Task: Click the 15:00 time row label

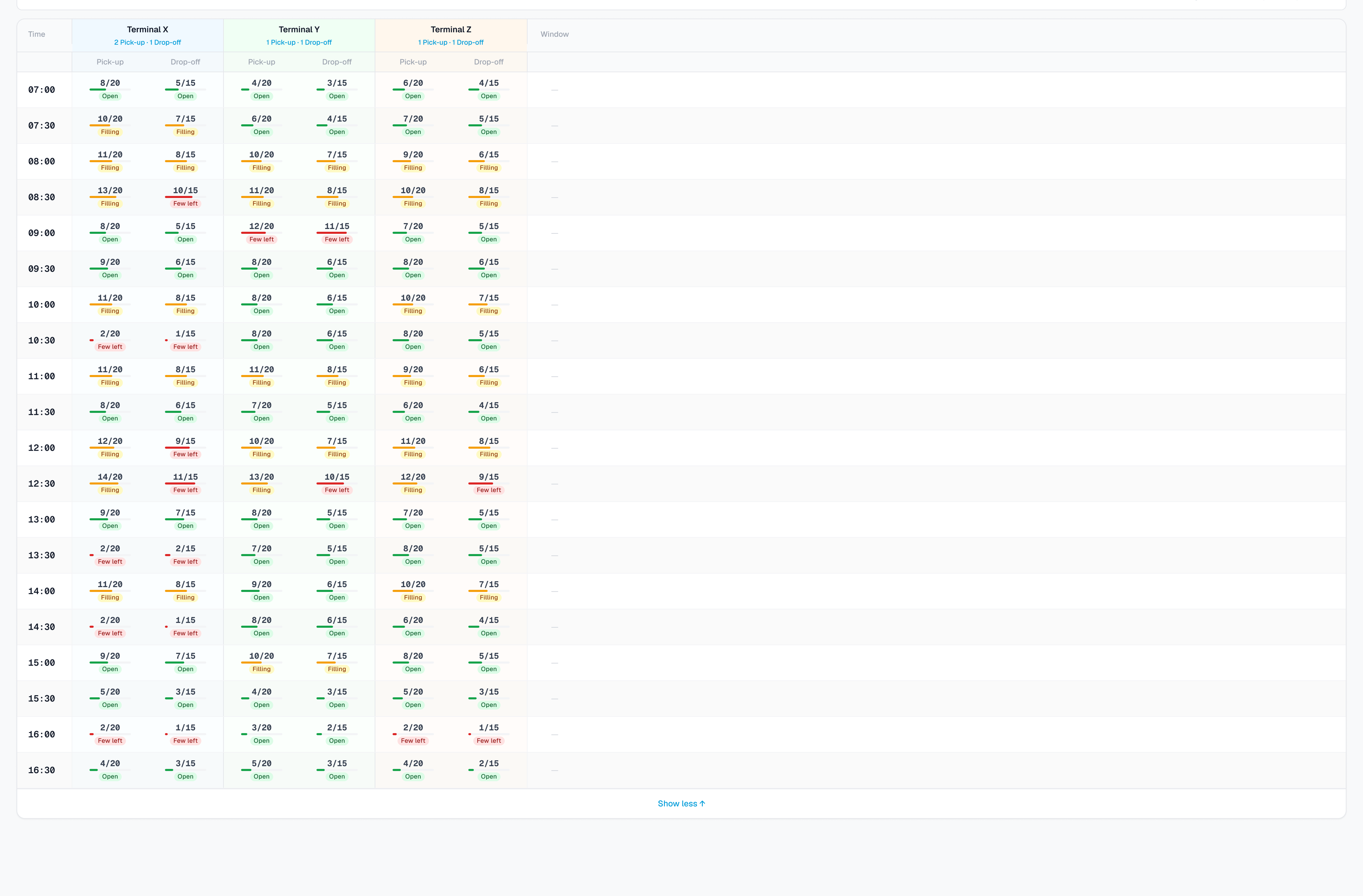Action: [42, 663]
